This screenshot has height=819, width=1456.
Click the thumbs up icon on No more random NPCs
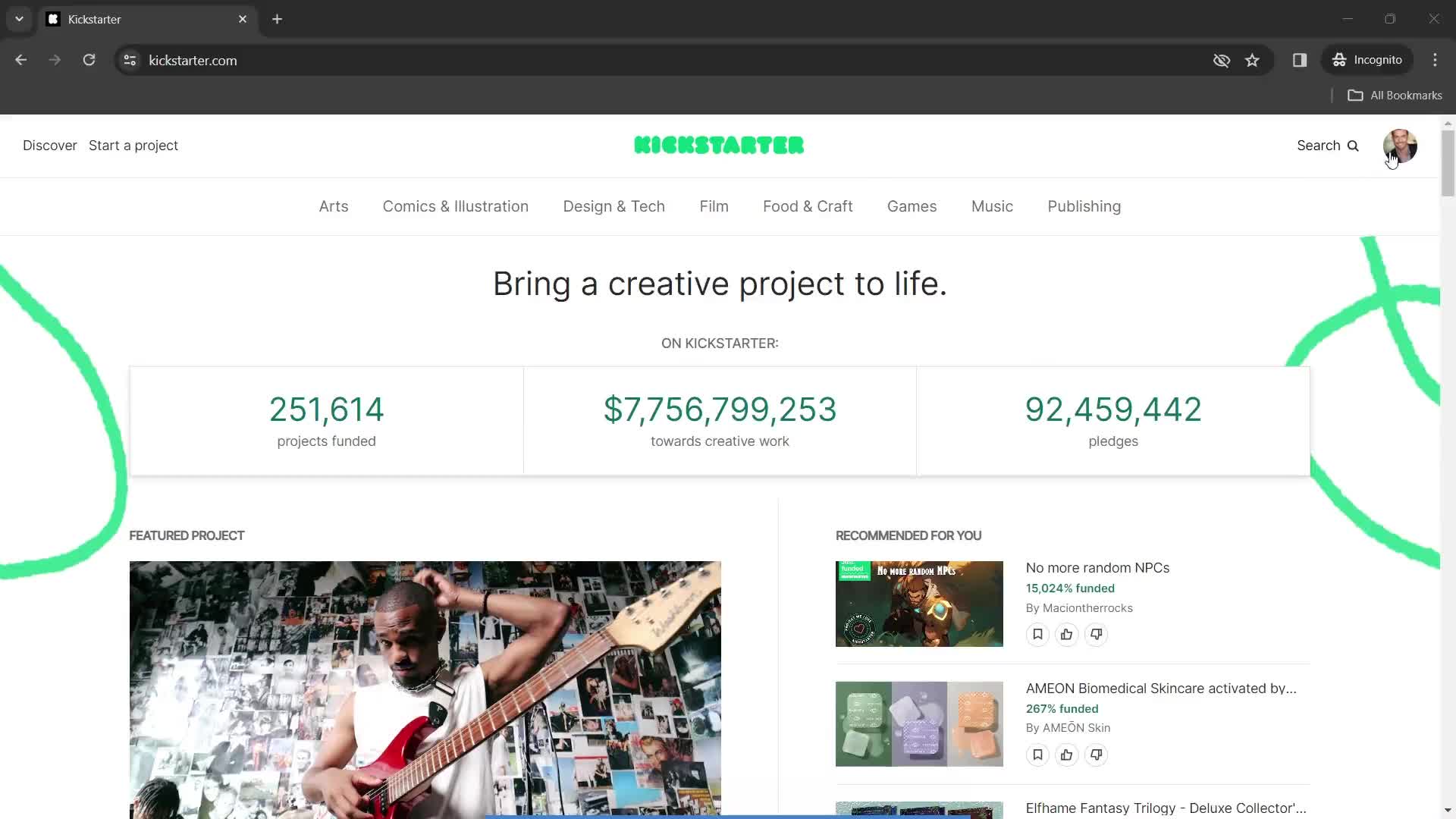[1067, 634]
